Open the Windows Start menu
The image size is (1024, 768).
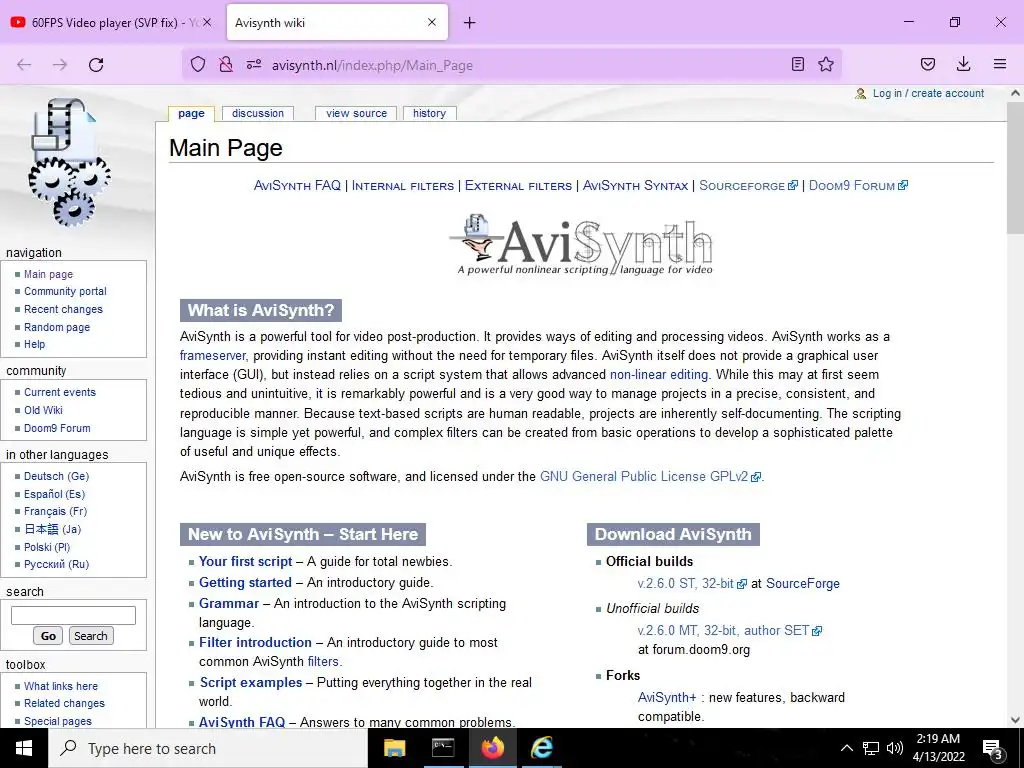[24, 748]
